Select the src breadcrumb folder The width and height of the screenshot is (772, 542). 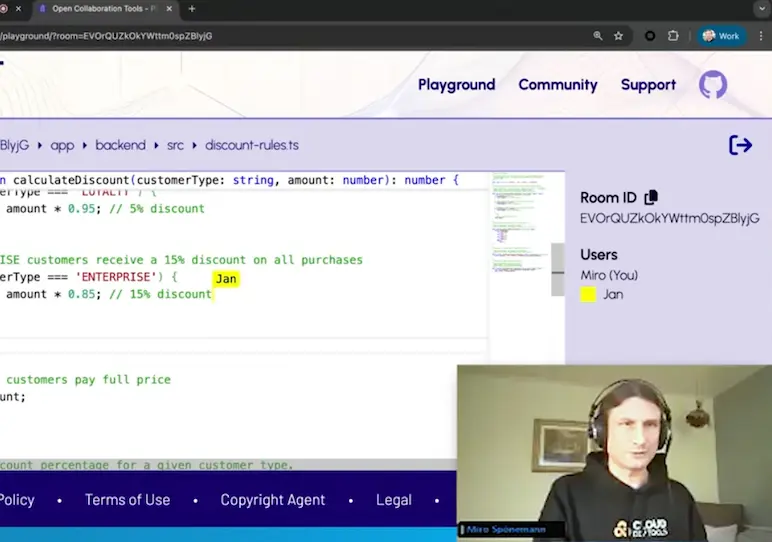pyautogui.click(x=175, y=145)
